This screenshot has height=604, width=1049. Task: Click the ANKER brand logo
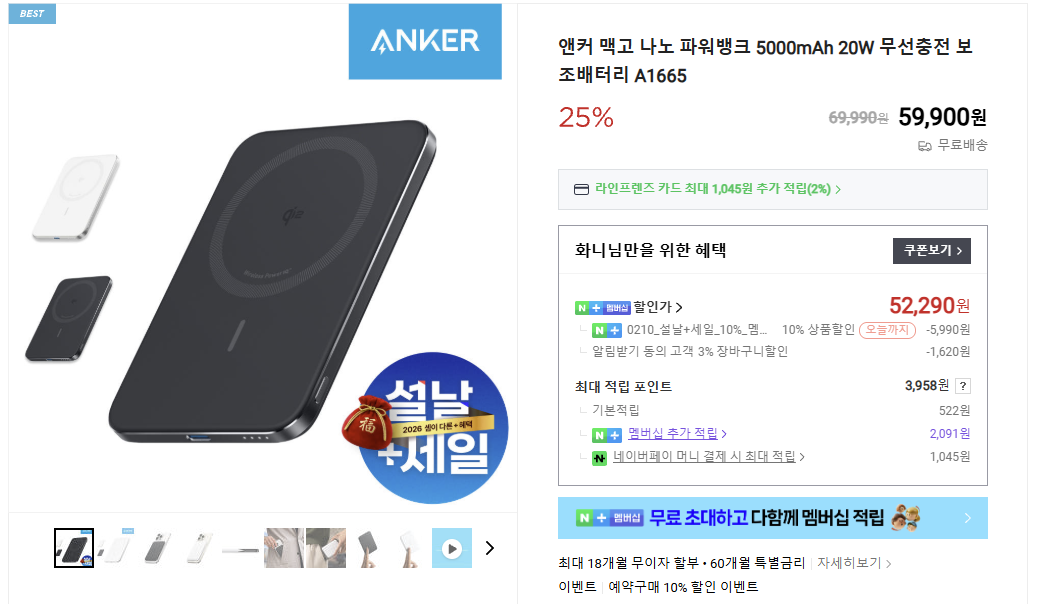pos(425,41)
